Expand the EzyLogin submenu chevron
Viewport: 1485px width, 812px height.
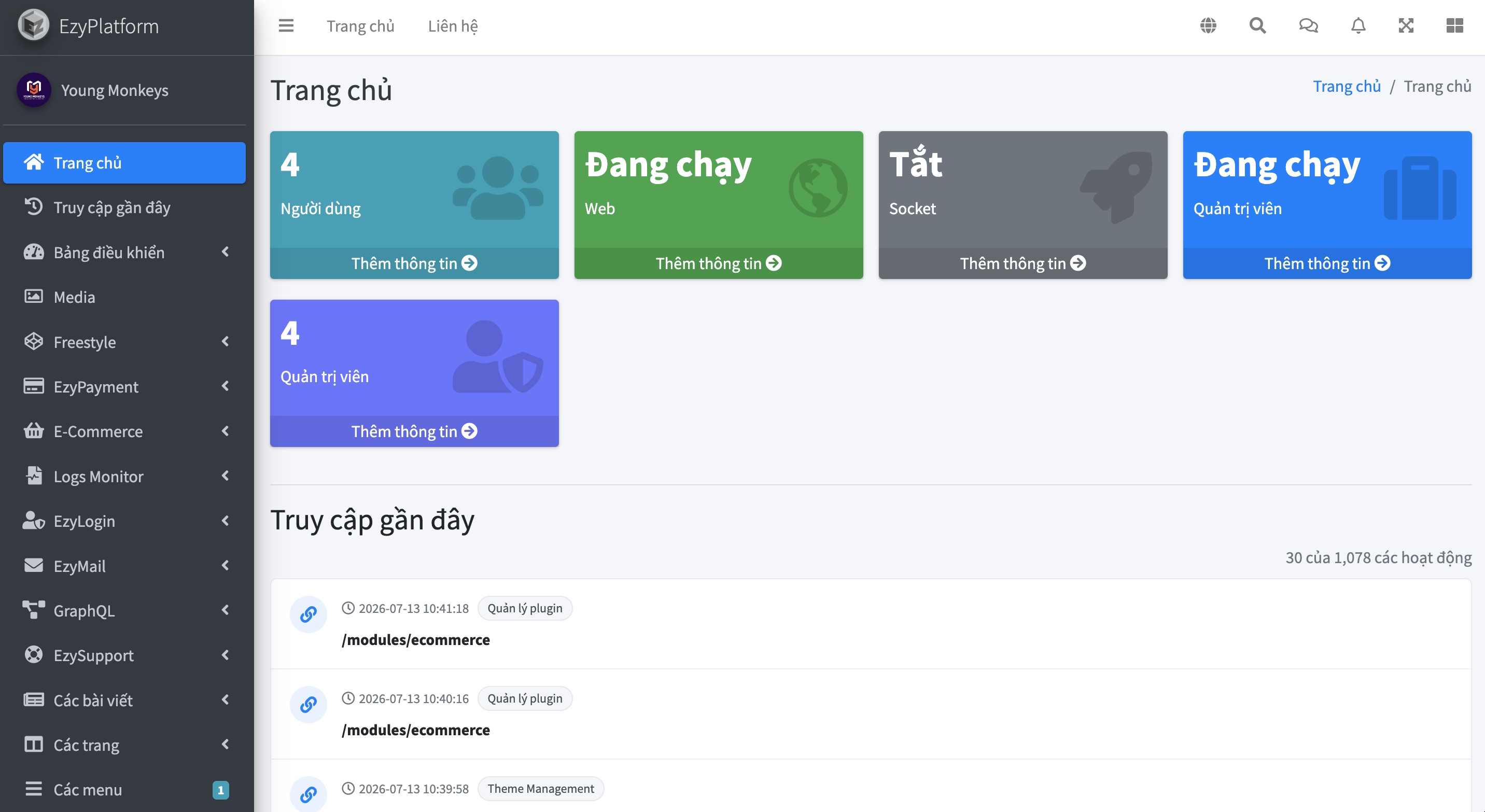tap(226, 521)
